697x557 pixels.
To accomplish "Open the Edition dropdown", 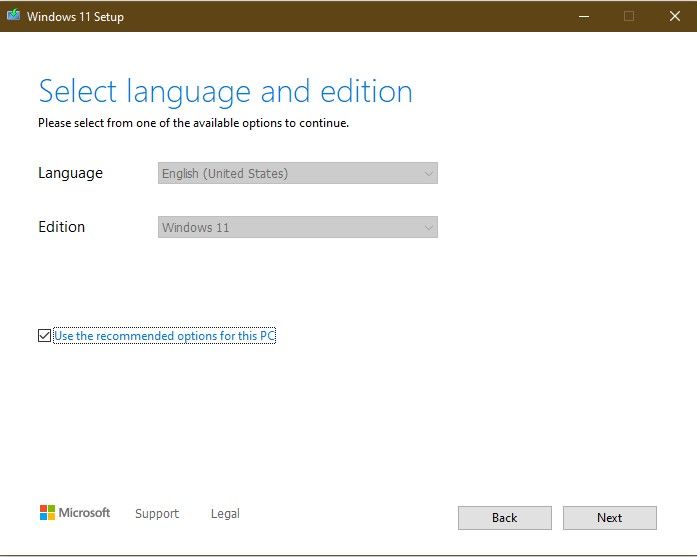I will pyautogui.click(x=297, y=227).
